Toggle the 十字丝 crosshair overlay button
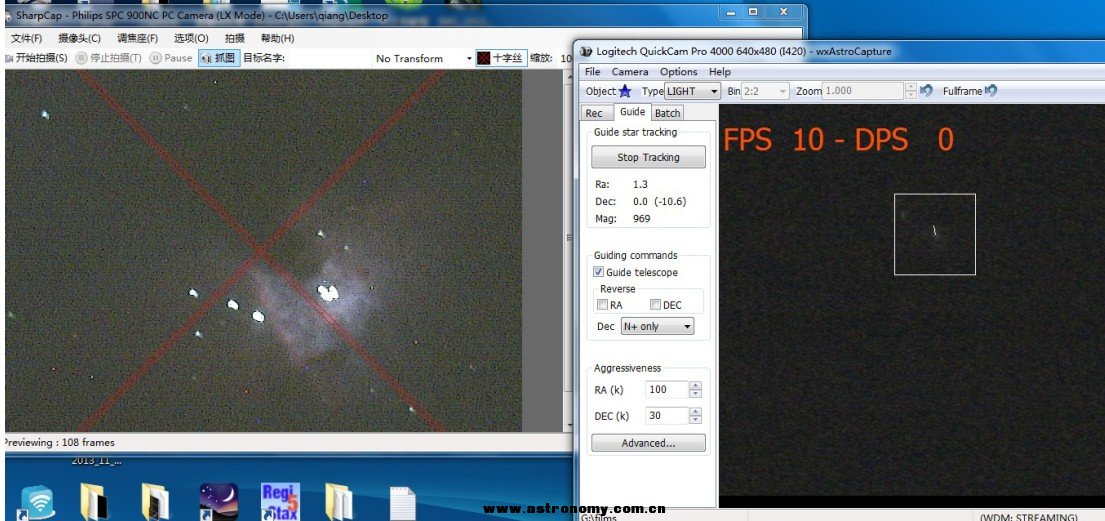1105x521 pixels. pos(499,58)
